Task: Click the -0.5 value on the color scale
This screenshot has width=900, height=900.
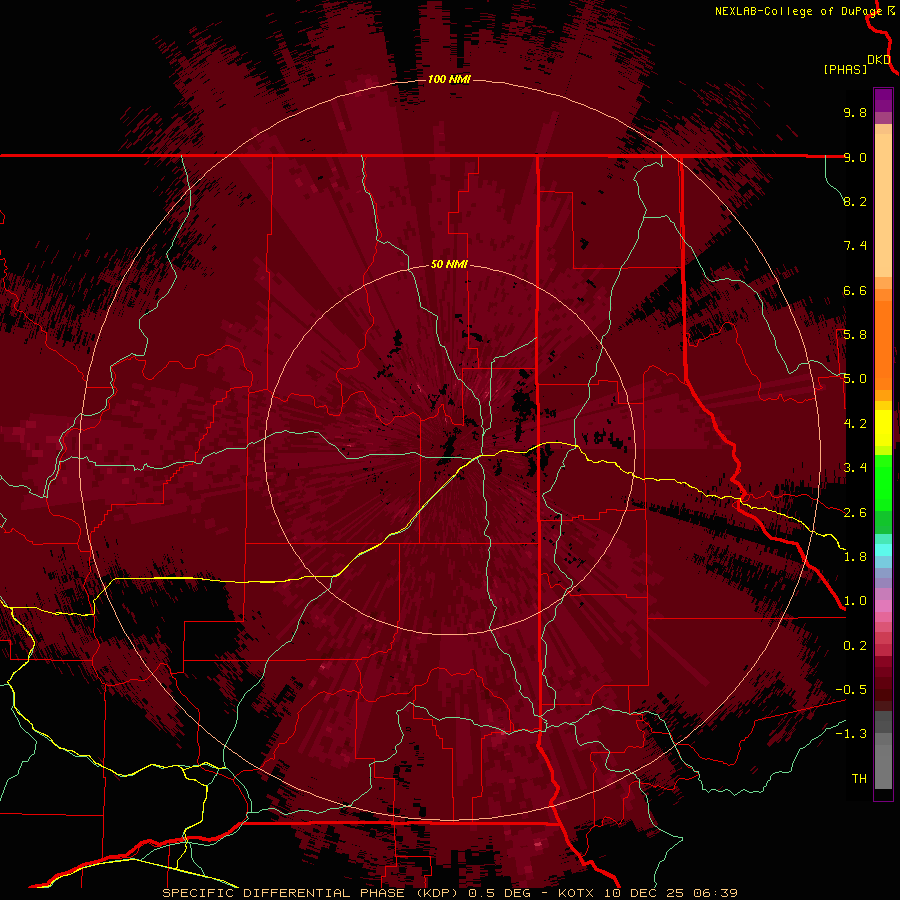Action: point(851,690)
